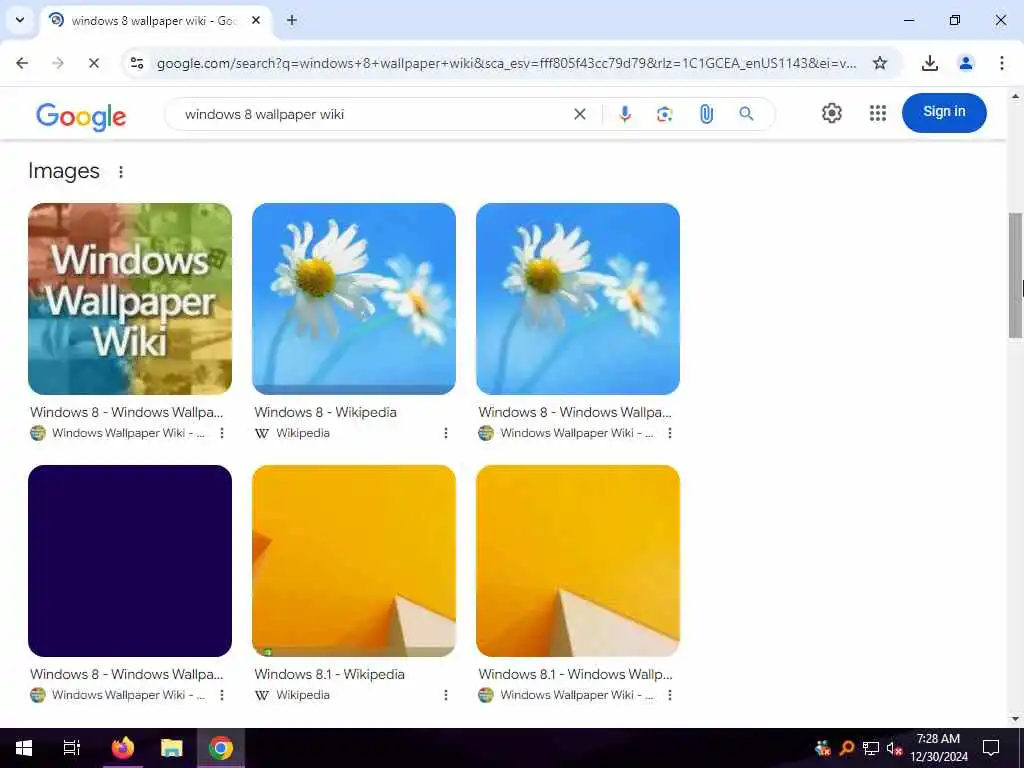Viewport: 1024px width, 768px height.
Task: Attach a file with paperclip icon
Action: pos(706,114)
